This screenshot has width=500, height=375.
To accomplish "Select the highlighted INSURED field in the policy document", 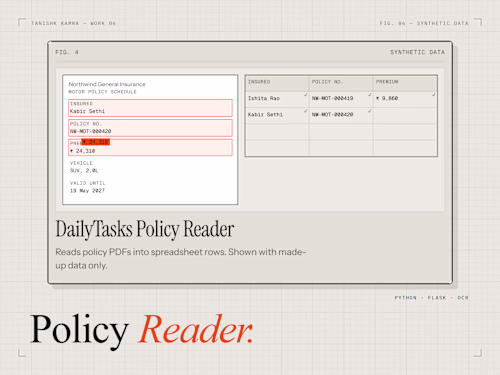I will tap(150, 108).
